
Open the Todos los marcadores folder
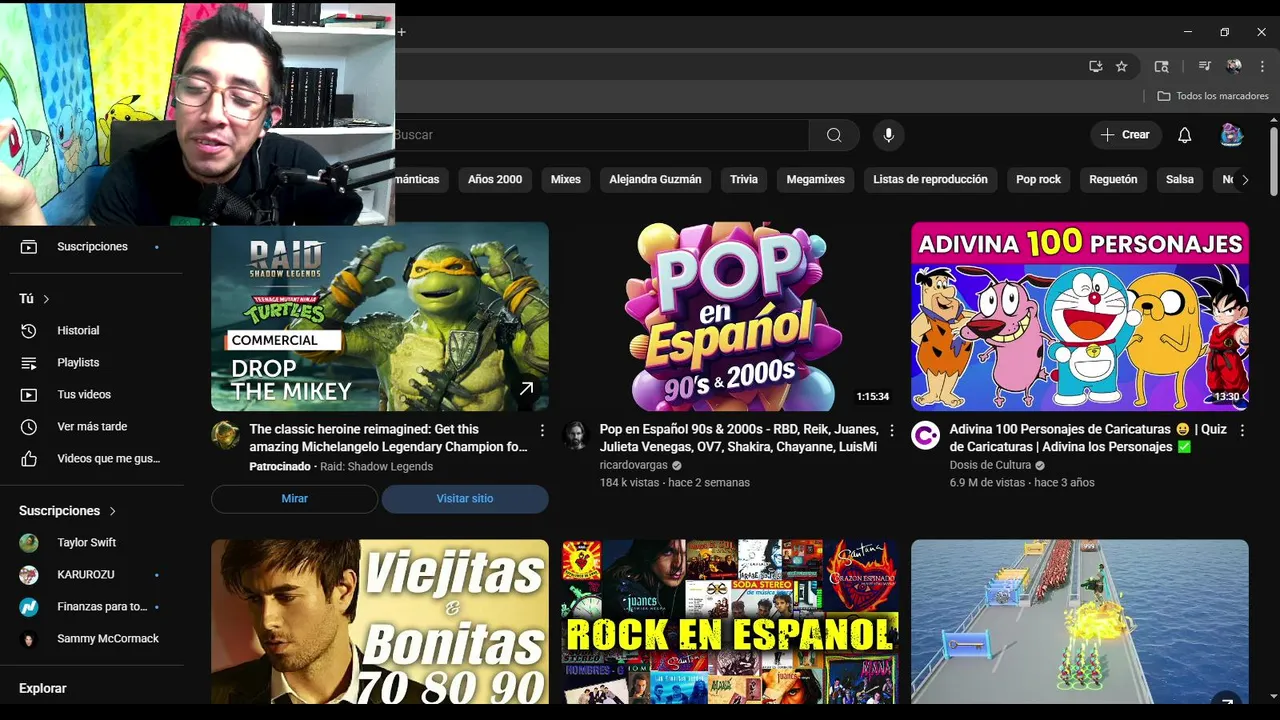coord(1212,96)
